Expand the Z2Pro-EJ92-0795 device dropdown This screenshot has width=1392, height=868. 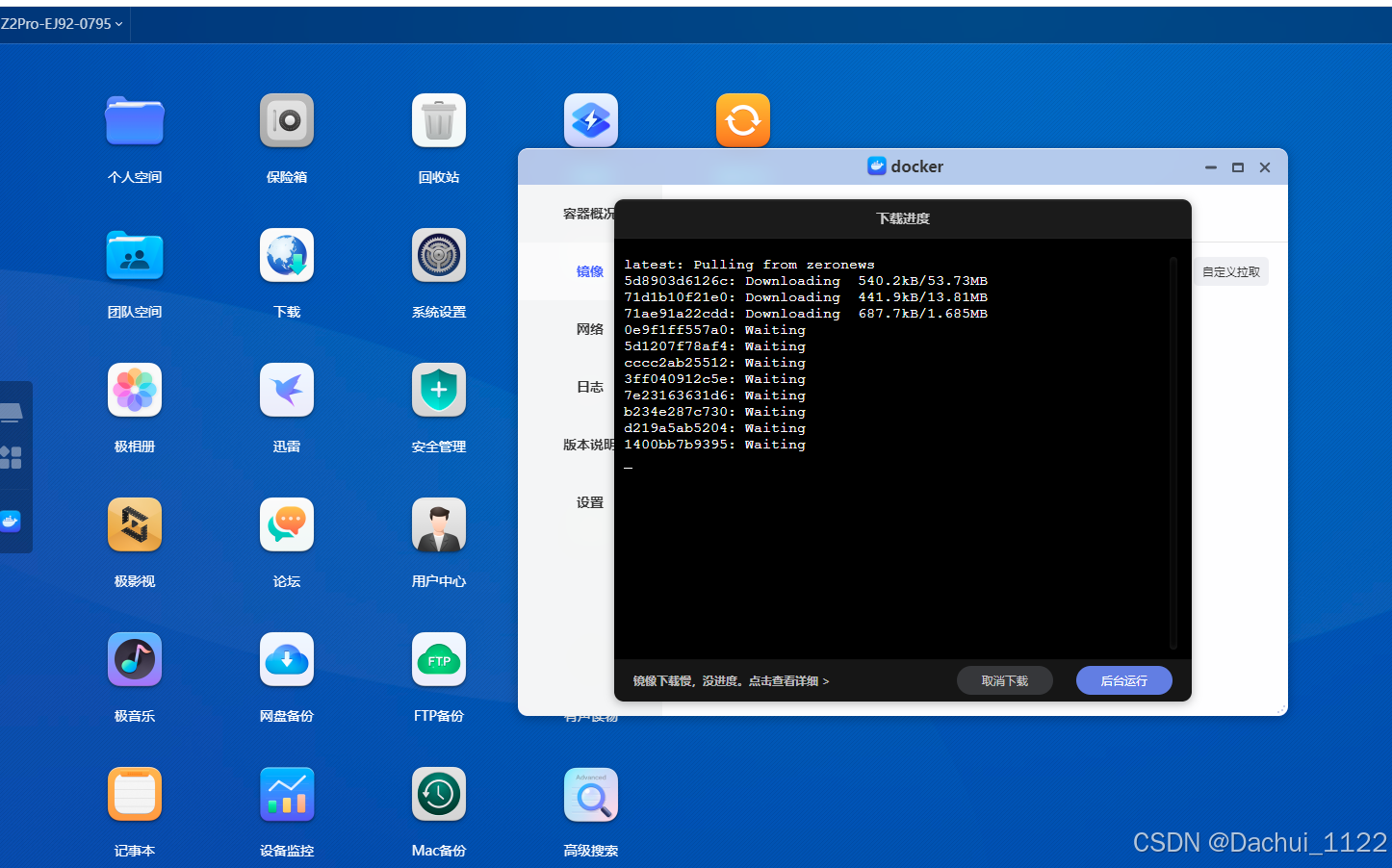pos(62,24)
